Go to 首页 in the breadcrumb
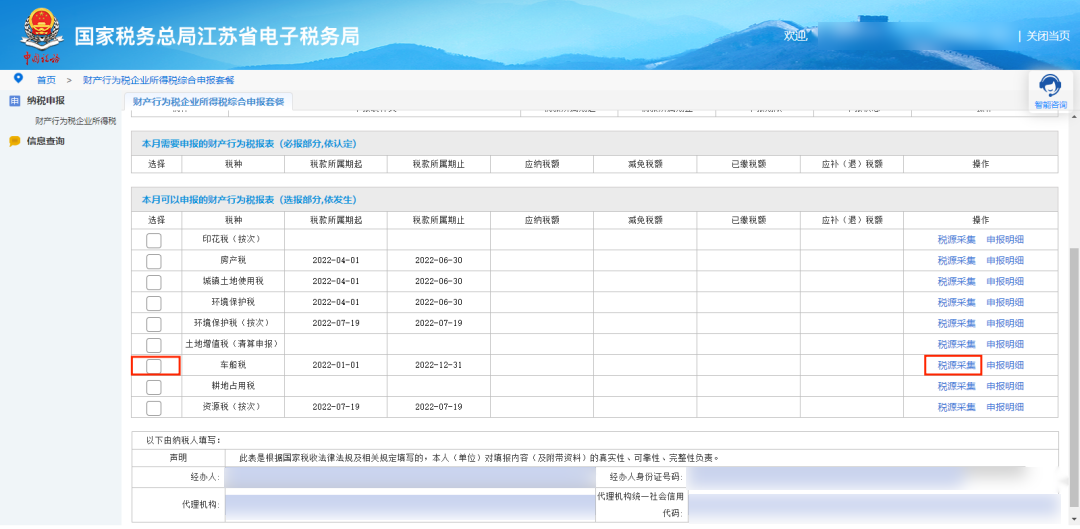 [x=46, y=80]
